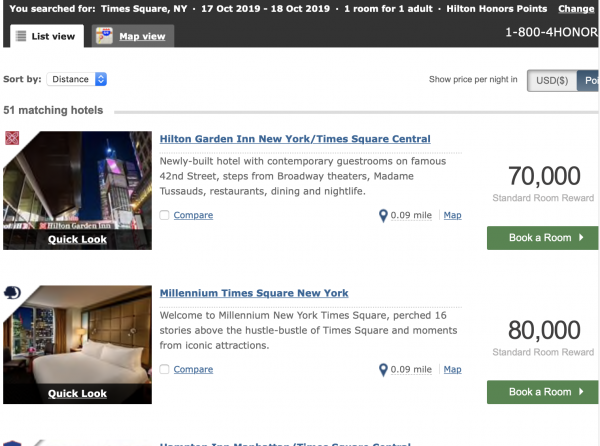Tick Compare checkbox for Millennium Times Square
This screenshot has height=446, width=600.
coord(165,369)
